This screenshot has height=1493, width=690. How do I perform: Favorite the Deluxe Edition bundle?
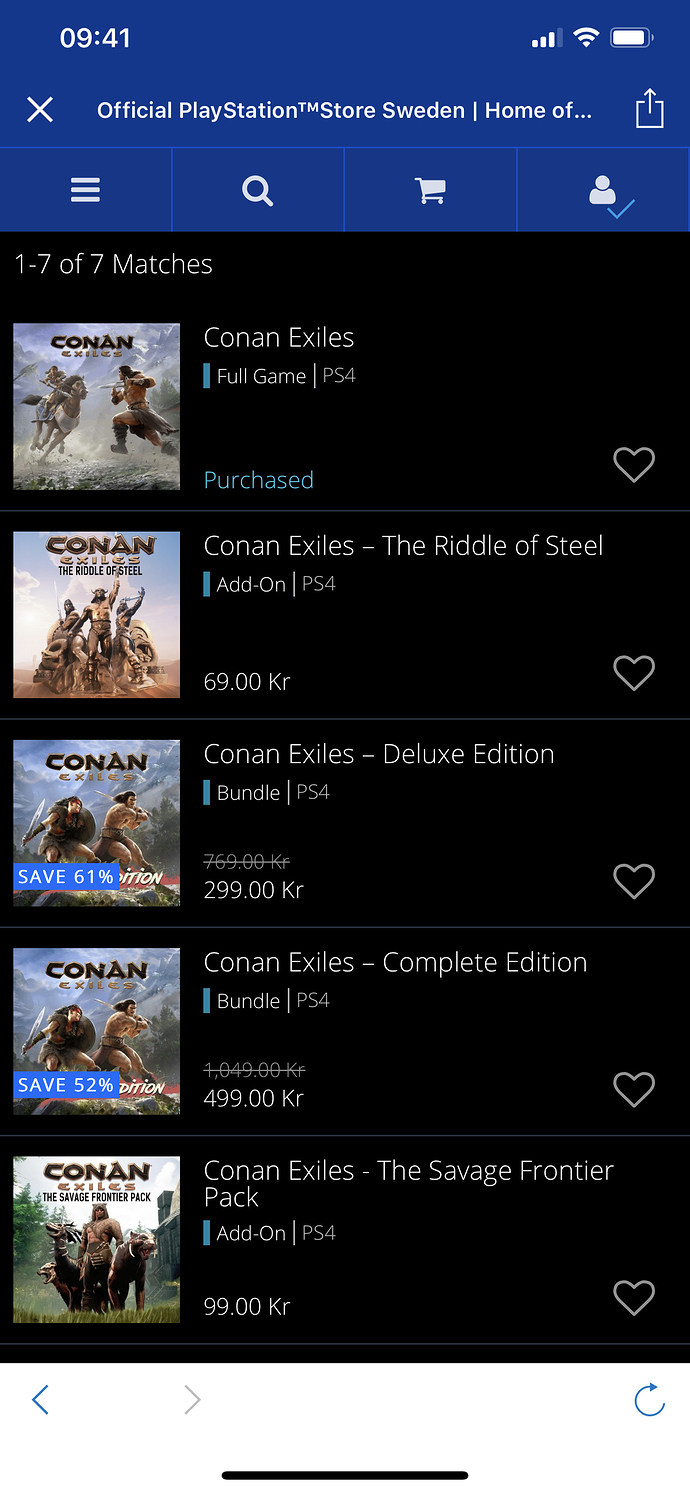(633, 882)
